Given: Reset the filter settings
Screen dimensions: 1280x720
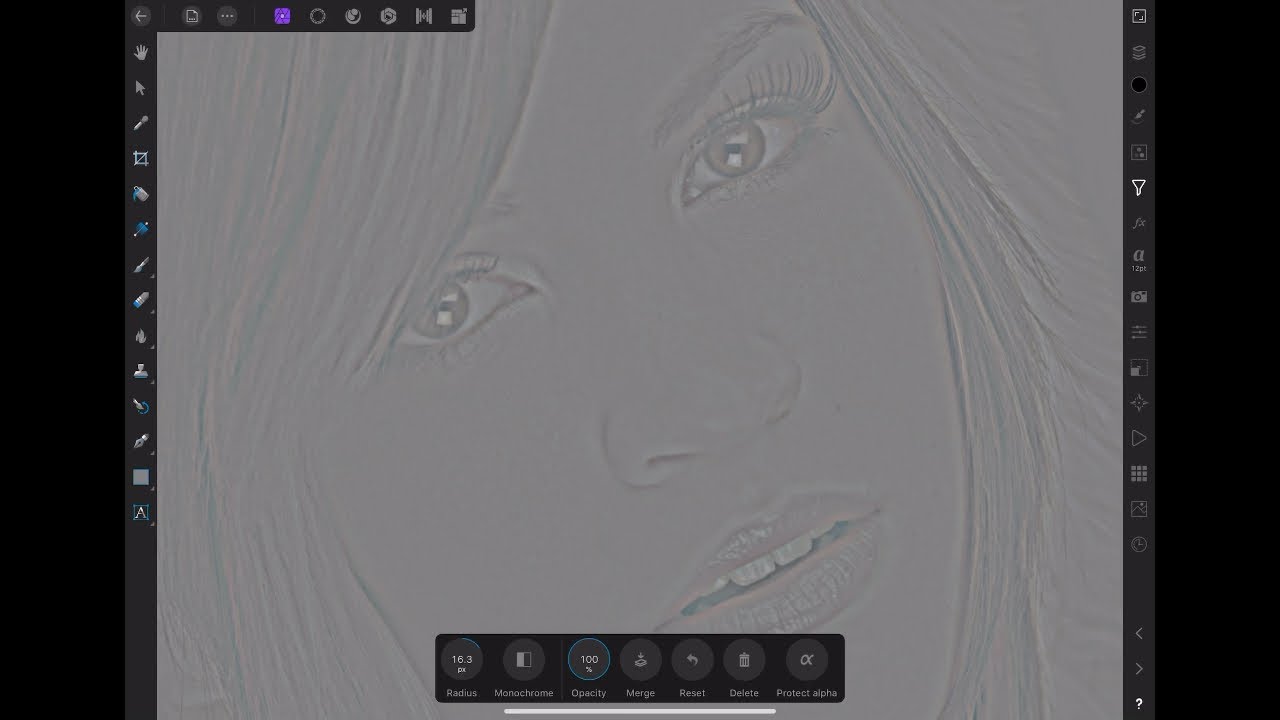Looking at the screenshot, I should [692, 660].
